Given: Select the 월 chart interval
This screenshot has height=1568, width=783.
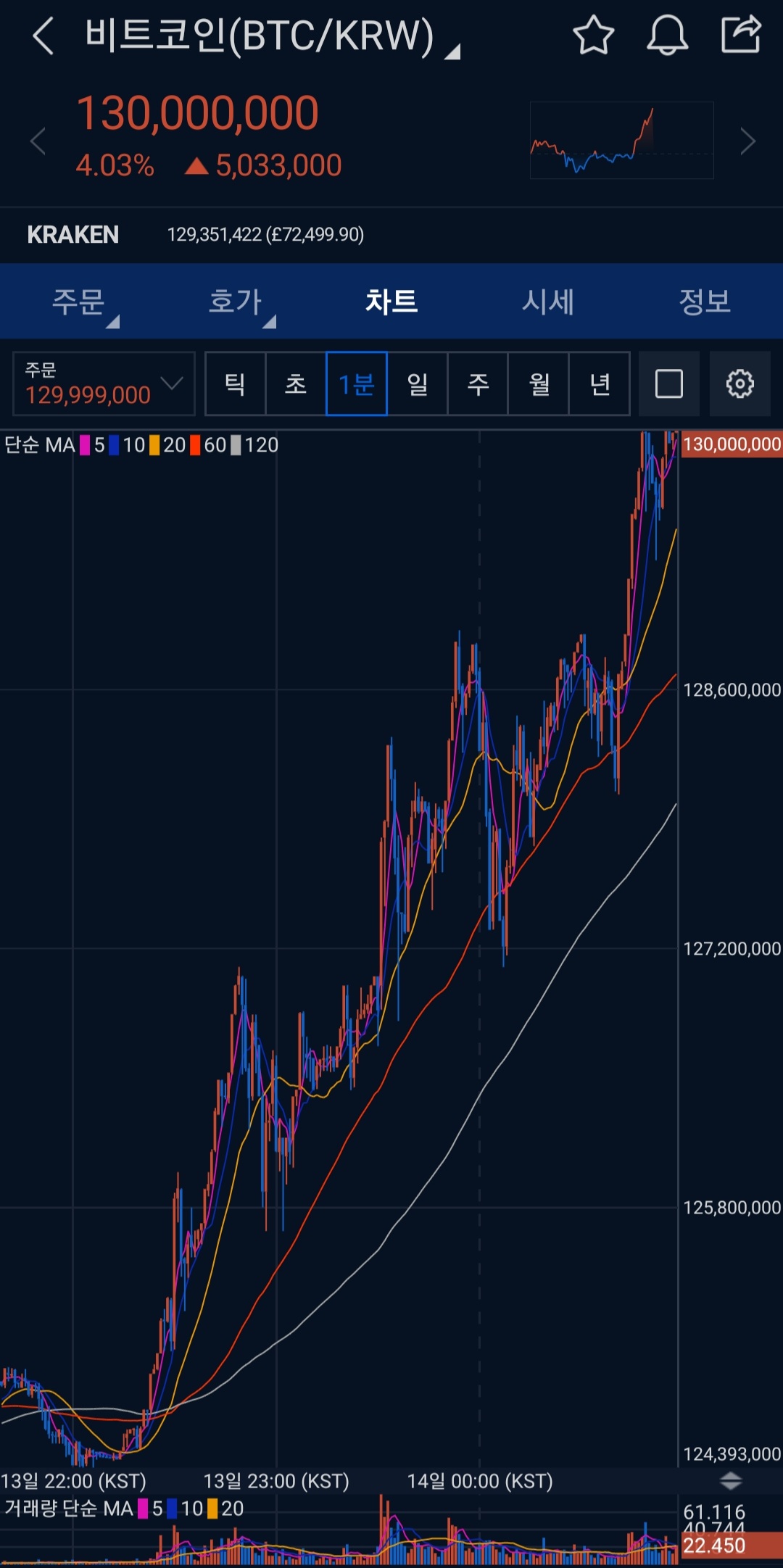Looking at the screenshot, I should click(x=539, y=383).
